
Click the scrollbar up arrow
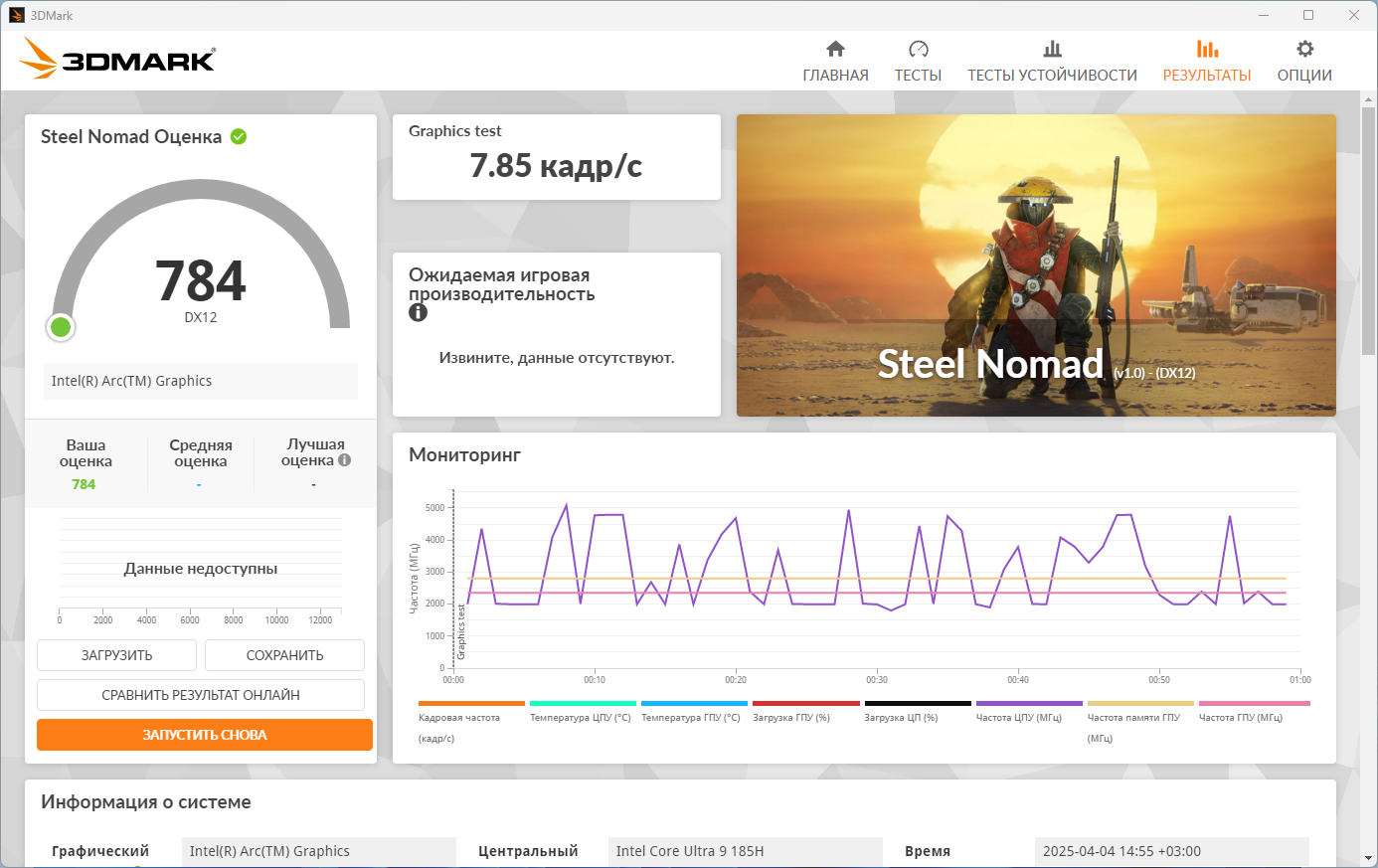(x=1369, y=97)
